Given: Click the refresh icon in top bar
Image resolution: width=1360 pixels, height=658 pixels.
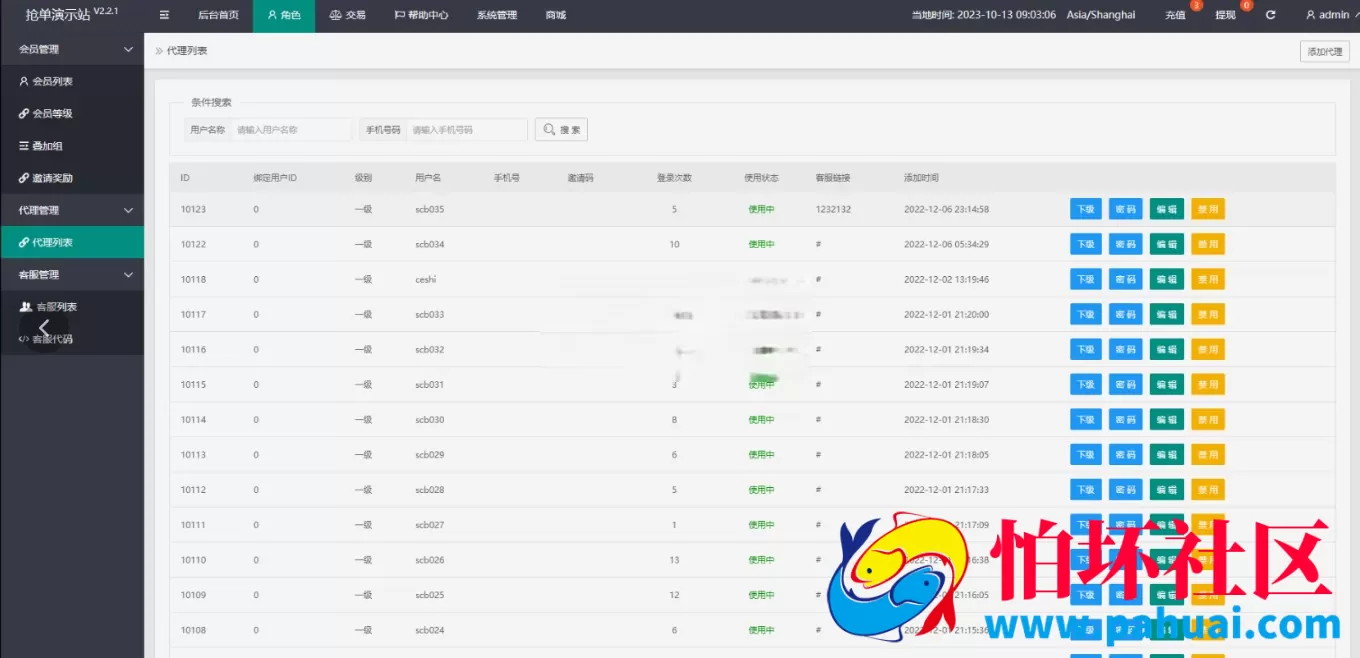Looking at the screenshot, I should click(x=1271, y=15).
